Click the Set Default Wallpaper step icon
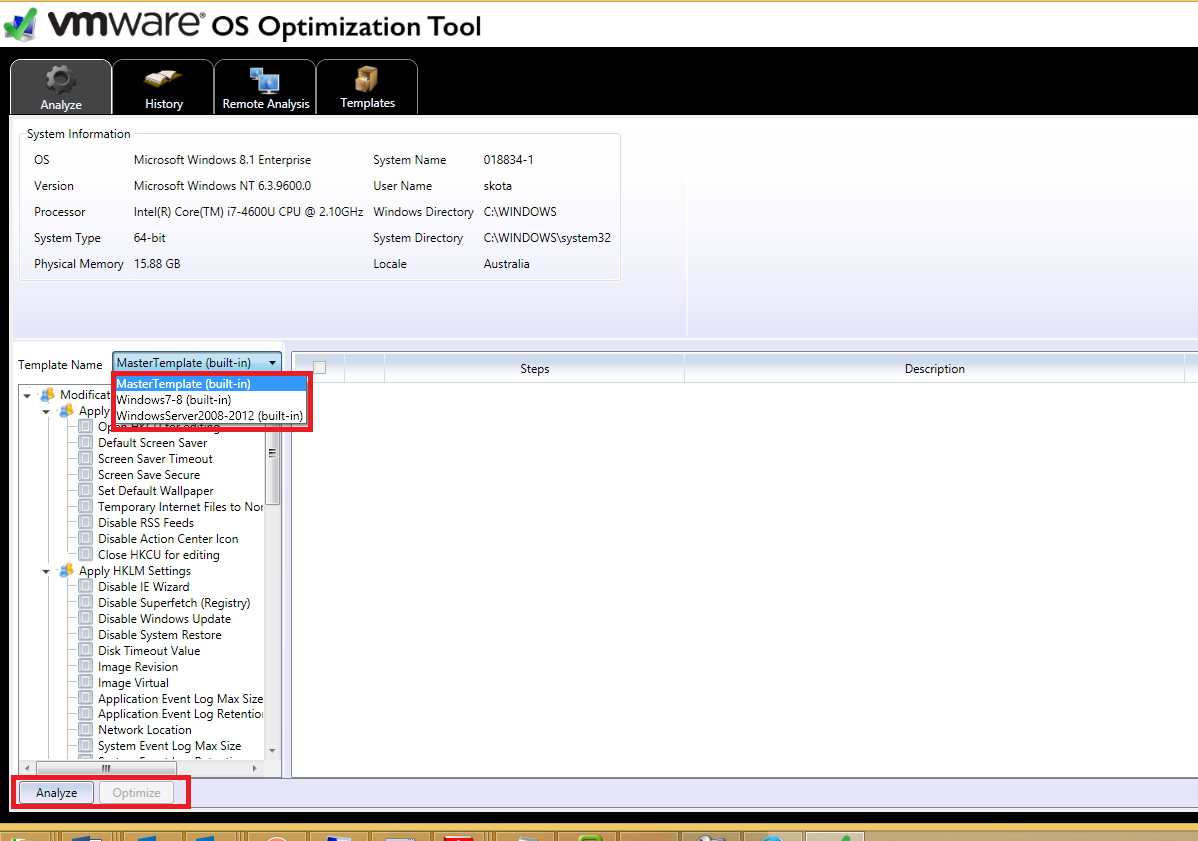This screenshot has height=841, width=1198. [86, 490]
